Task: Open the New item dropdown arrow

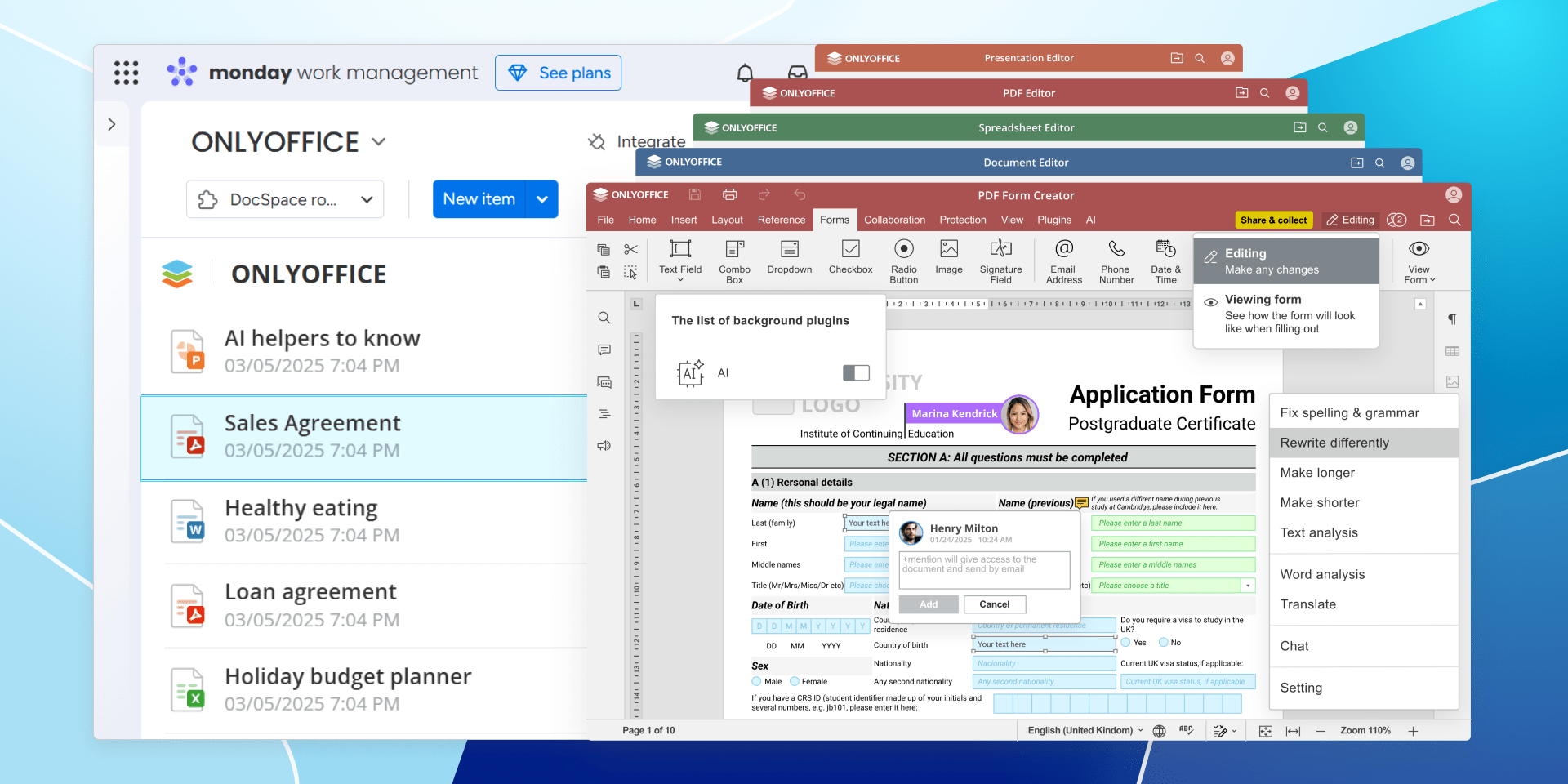Action: pos(542,199)
